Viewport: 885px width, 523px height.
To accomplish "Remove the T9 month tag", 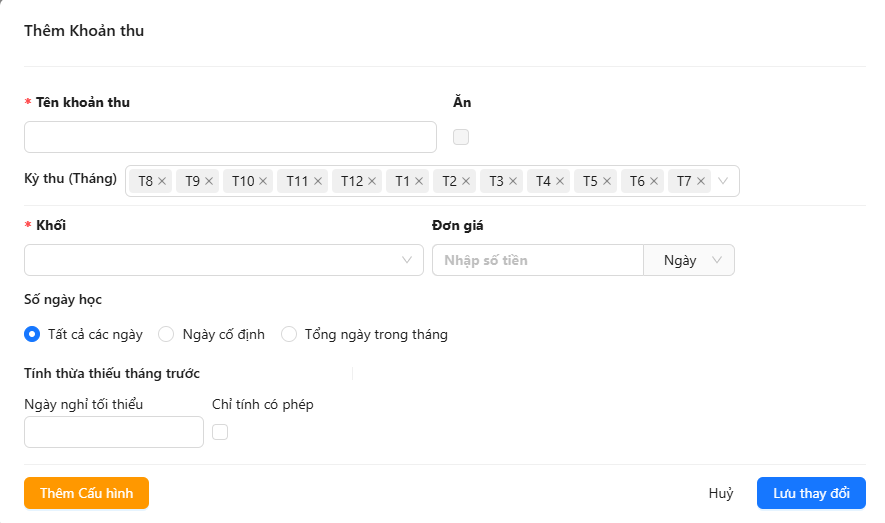I will (210, 181).
